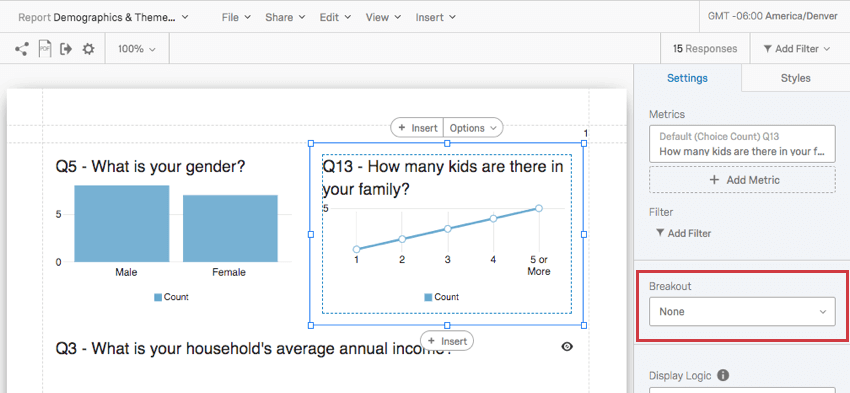The height and width of the screenshot is (393, 850).
Task: Switch to the Styles tab
Action: (x=795, y=78)
